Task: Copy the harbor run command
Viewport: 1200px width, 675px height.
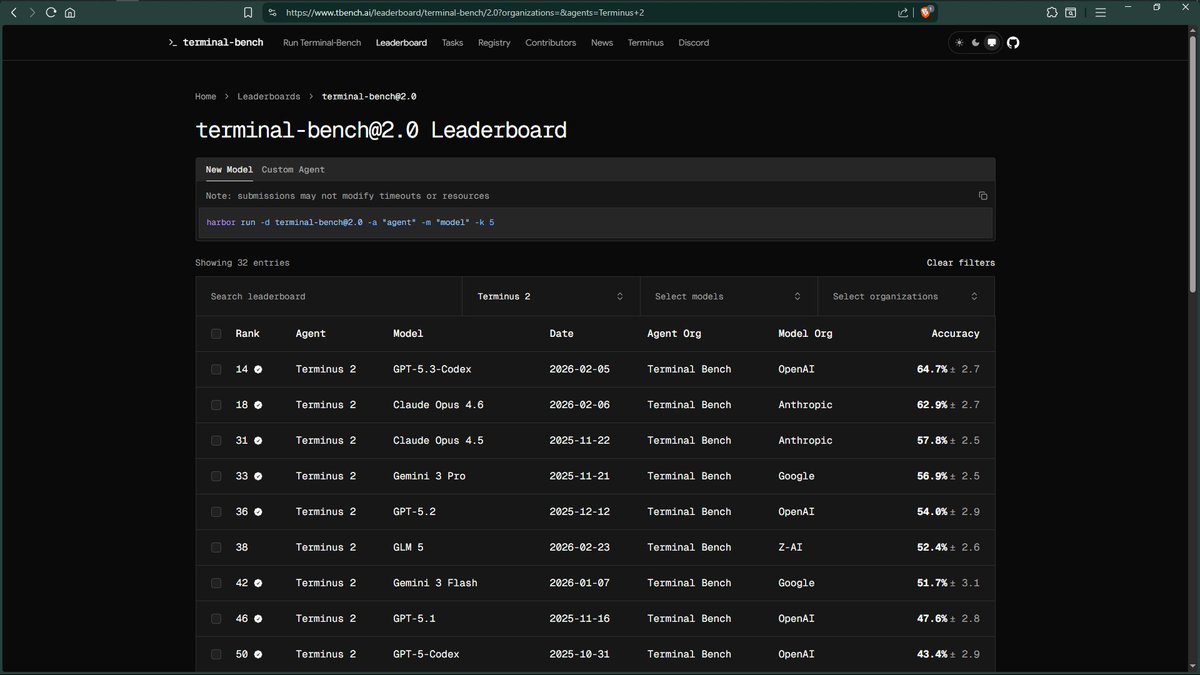Action: [983, 196]
